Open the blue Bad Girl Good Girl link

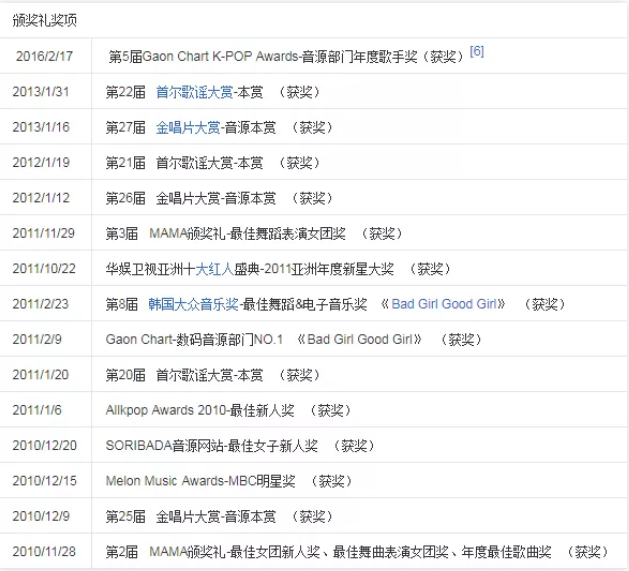(x=444, y=304)
